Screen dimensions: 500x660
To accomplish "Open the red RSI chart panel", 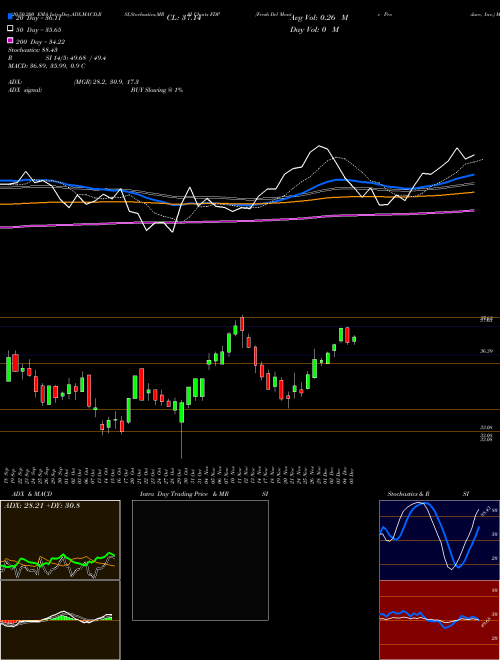I will (x=439, y=620).
